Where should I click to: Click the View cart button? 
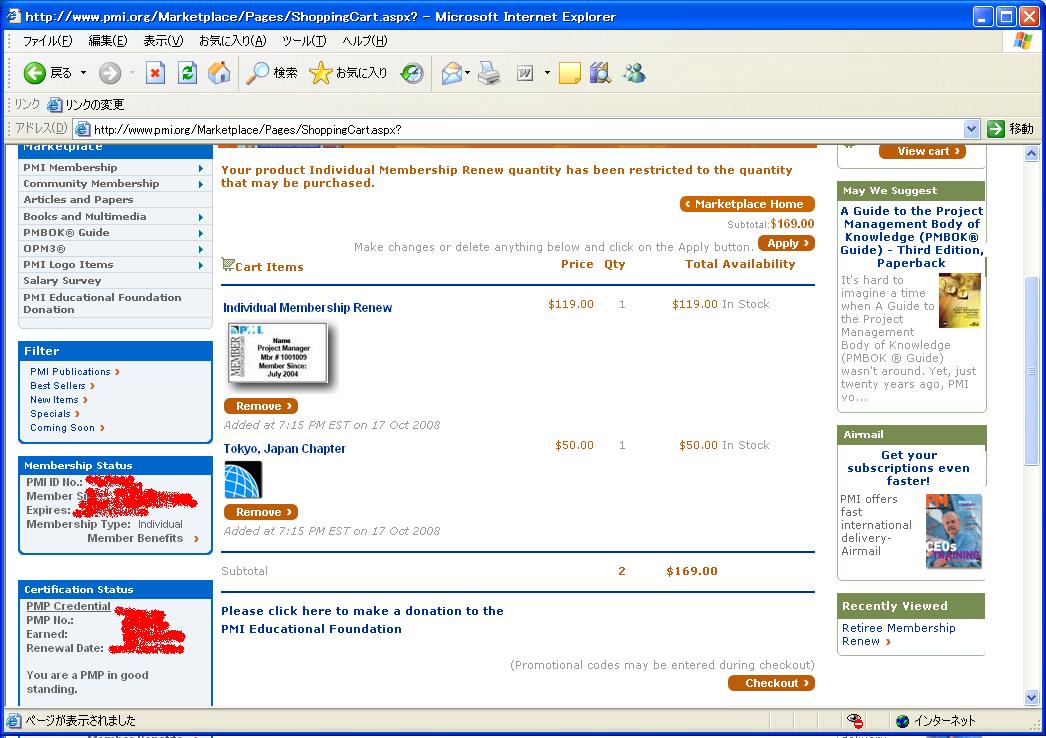tap(923, 151)
